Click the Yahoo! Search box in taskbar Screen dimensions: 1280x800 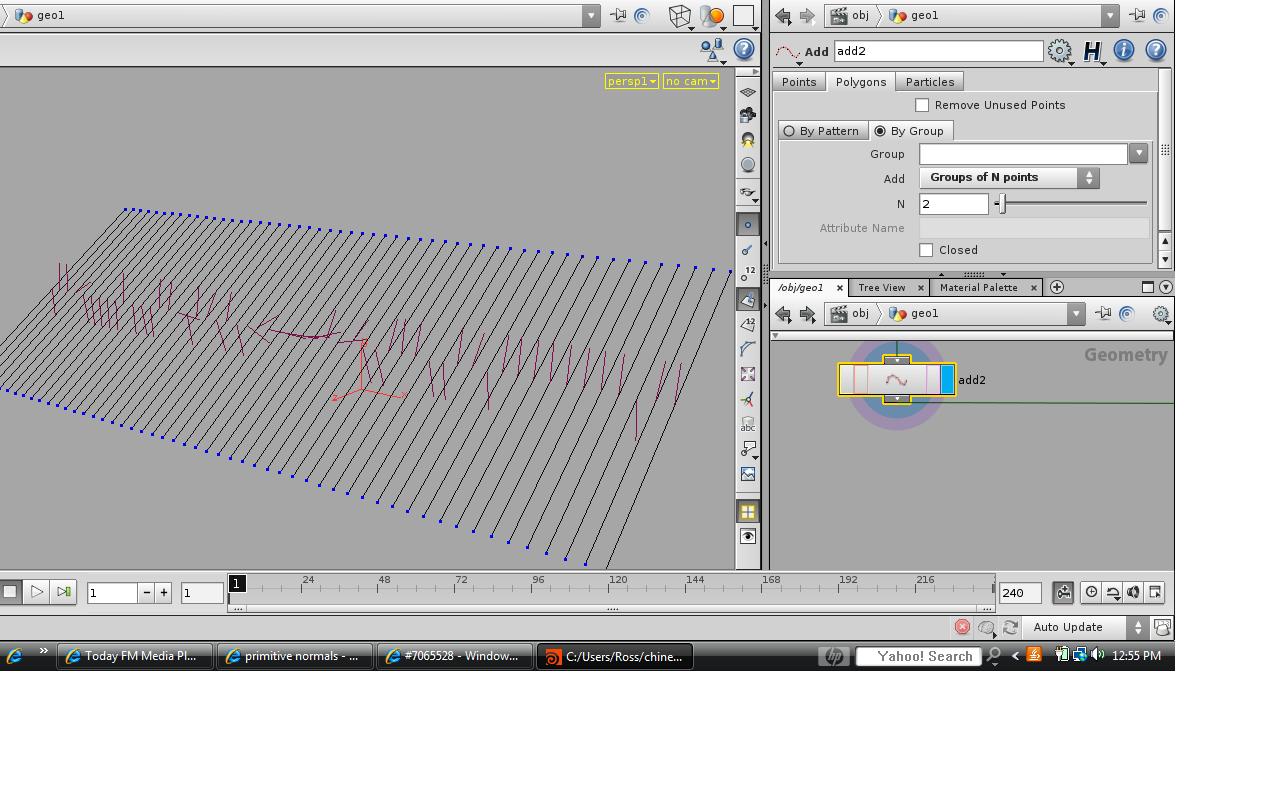(919, 656)
